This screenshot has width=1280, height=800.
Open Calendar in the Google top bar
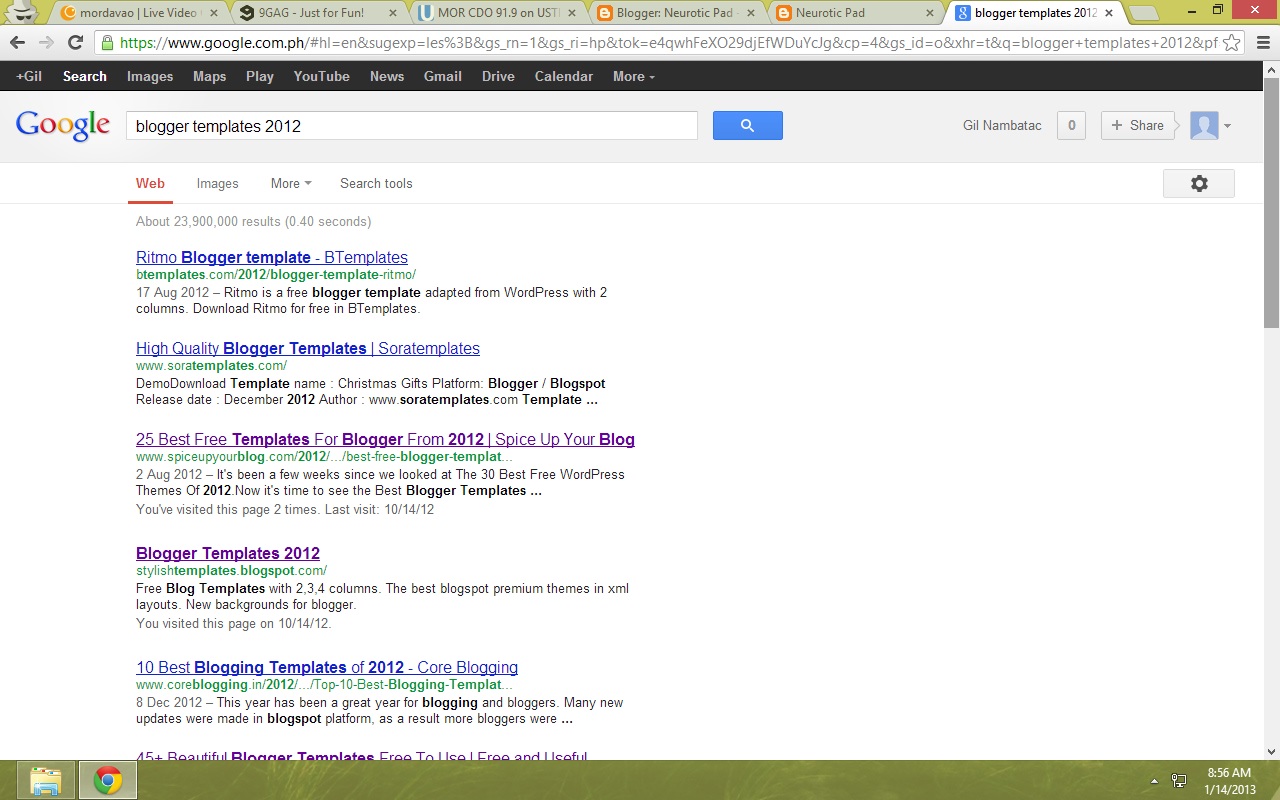(564, 76)
